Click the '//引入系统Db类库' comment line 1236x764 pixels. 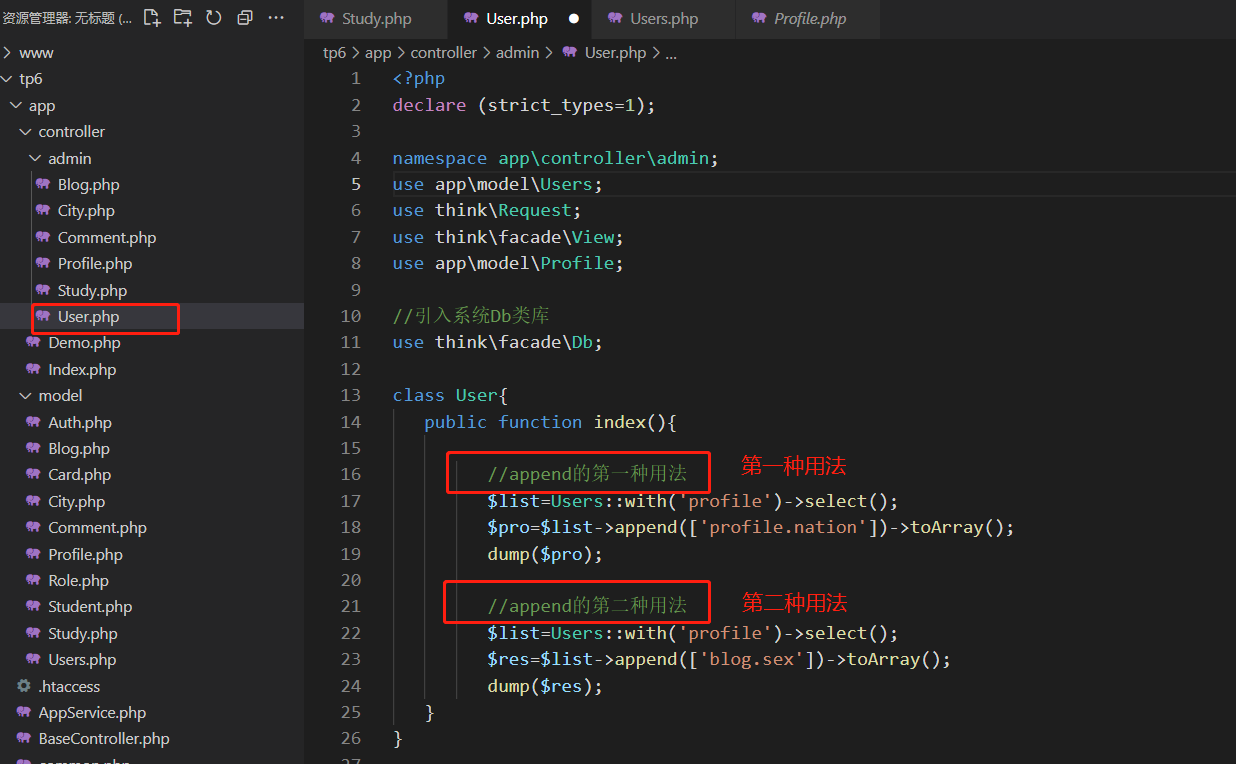(471, 316)
